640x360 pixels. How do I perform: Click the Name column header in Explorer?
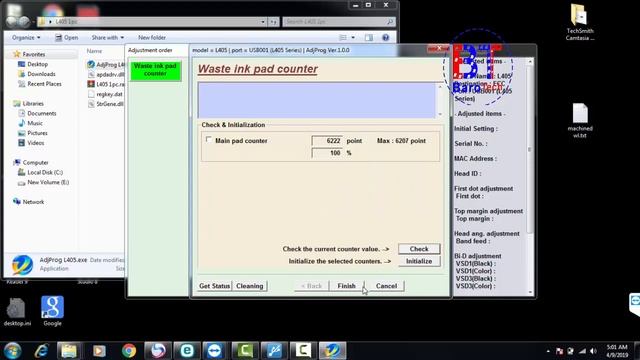[x=94, y=51]
